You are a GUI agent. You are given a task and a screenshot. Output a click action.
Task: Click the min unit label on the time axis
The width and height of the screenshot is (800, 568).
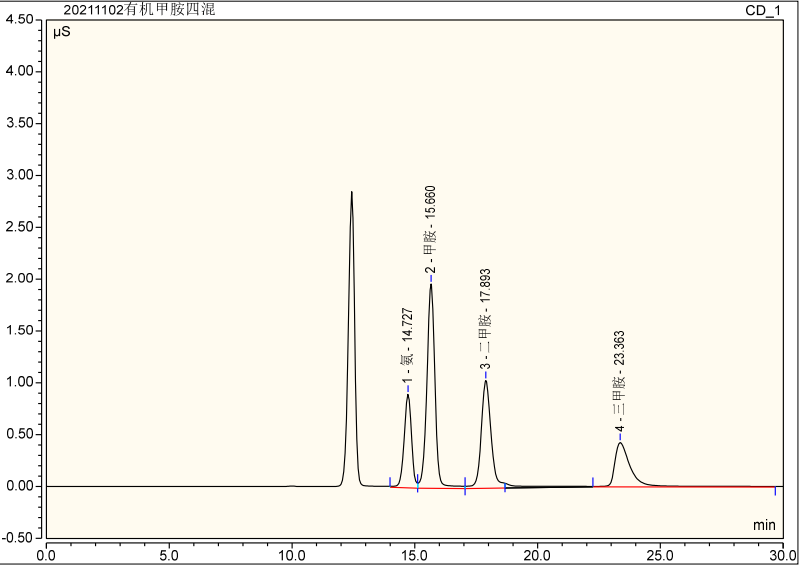764,525
